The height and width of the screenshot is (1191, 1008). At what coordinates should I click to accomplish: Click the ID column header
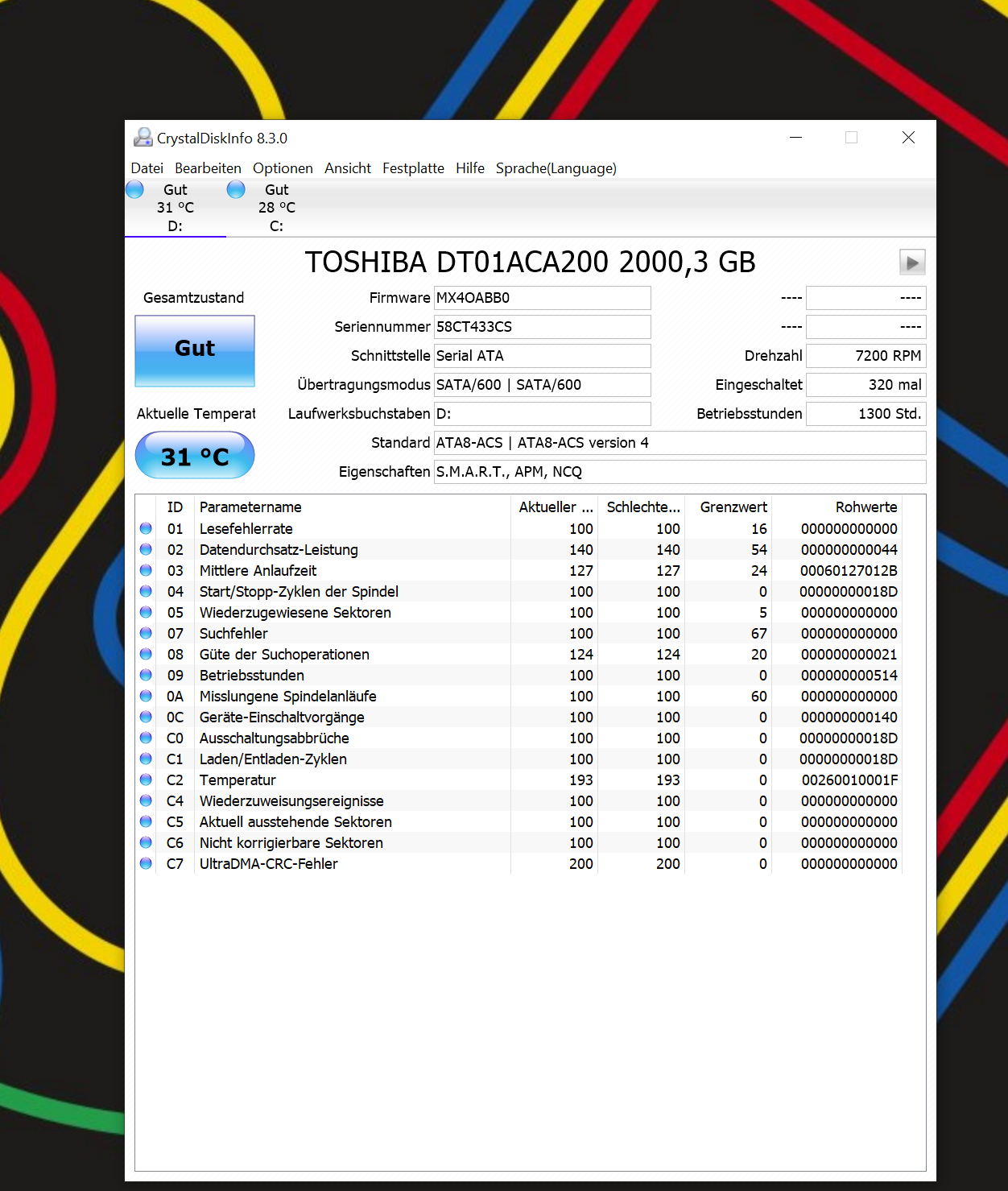pyautogui.click(x=175, y=507)
